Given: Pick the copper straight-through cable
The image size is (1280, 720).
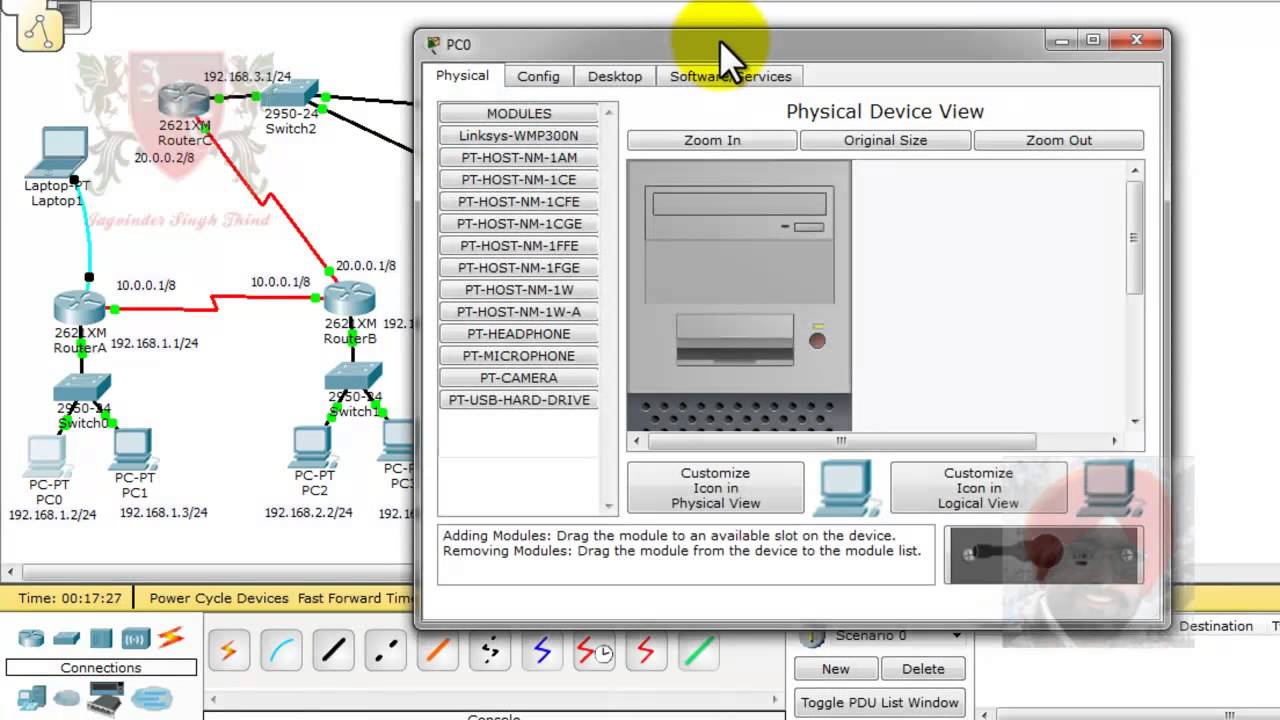Looking at the screenshot, I should [333, 652].
